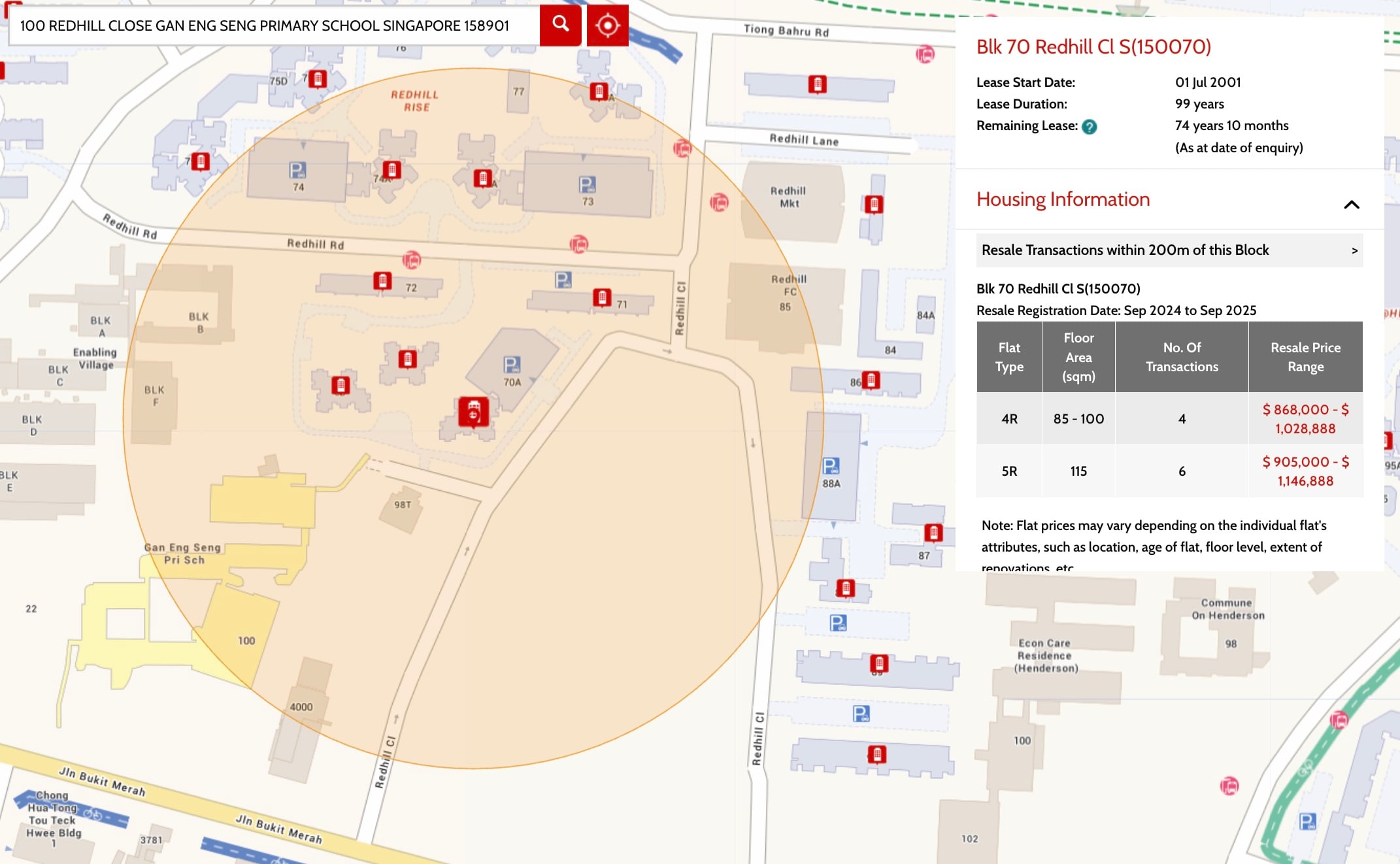Click the parking icon at block 70A

(512, 365)
